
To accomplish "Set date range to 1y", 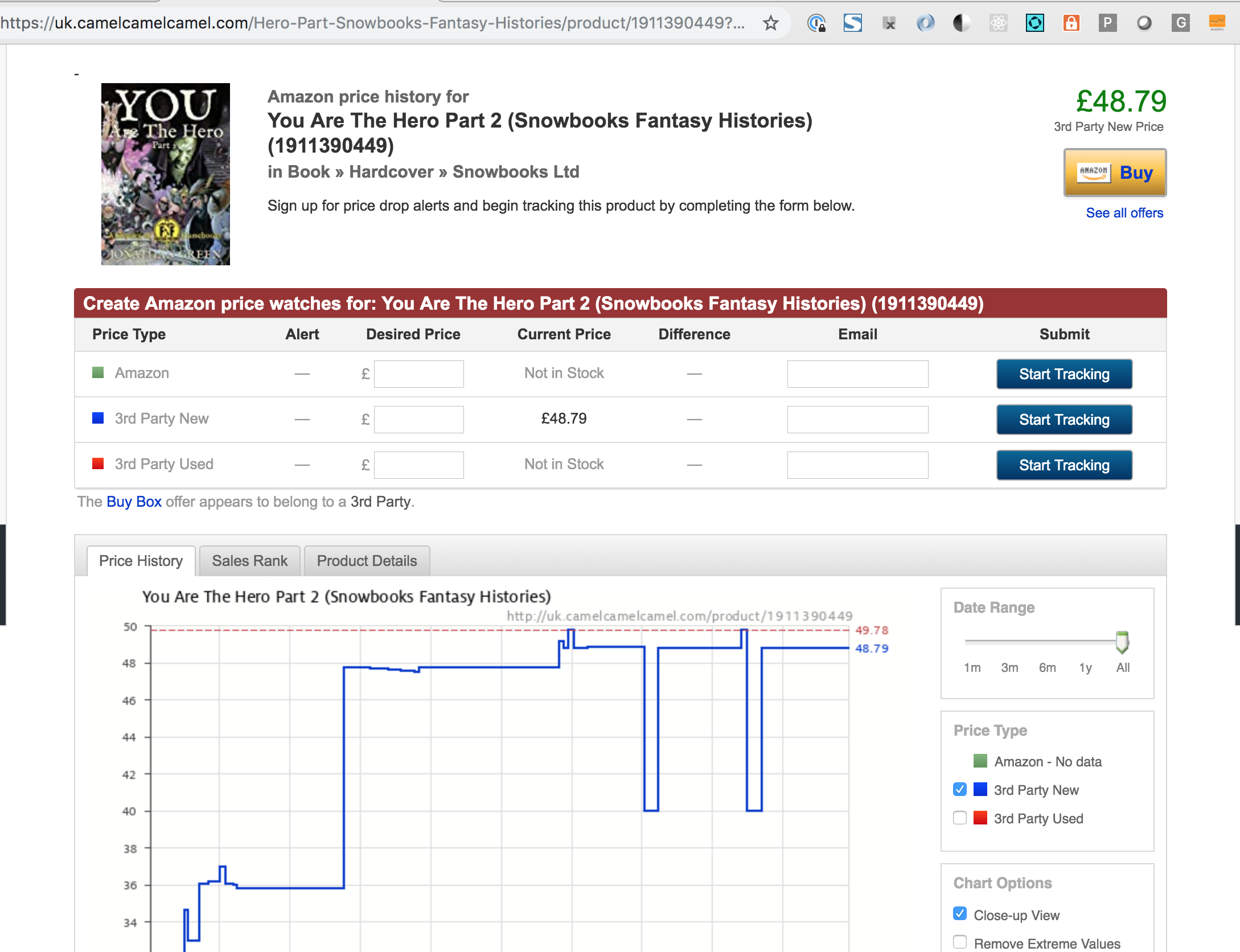I will (1085, 667).
